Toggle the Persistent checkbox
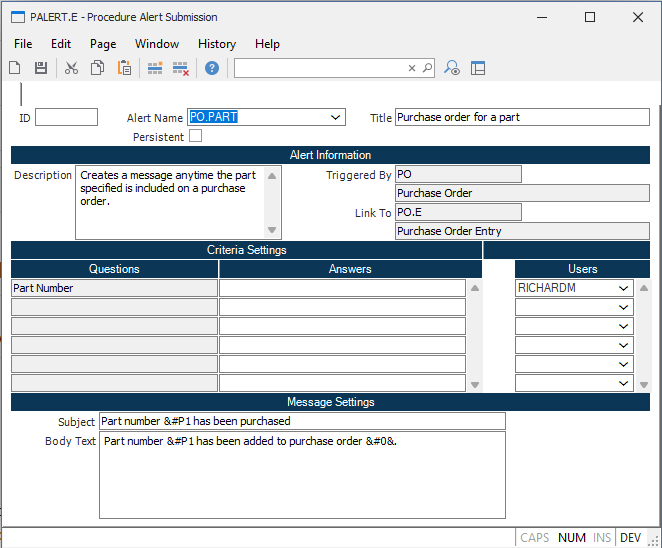Viewport: 662px width, 548px height. point(196,136)
